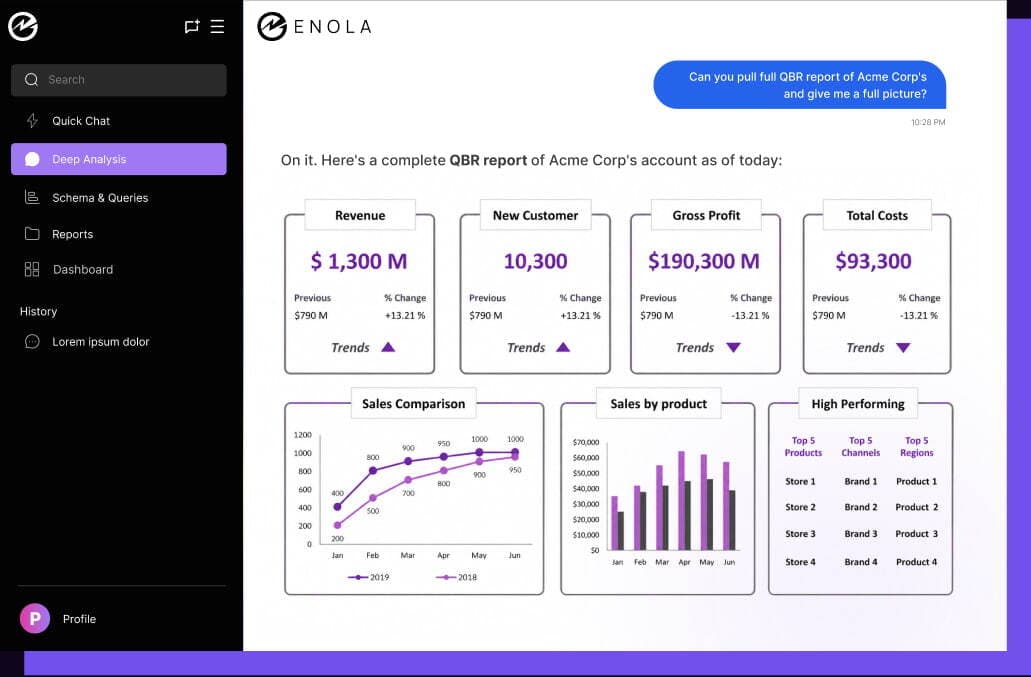Click the 10:28 PM message timestamp
Screen dimensions: 1031x677
928,122
